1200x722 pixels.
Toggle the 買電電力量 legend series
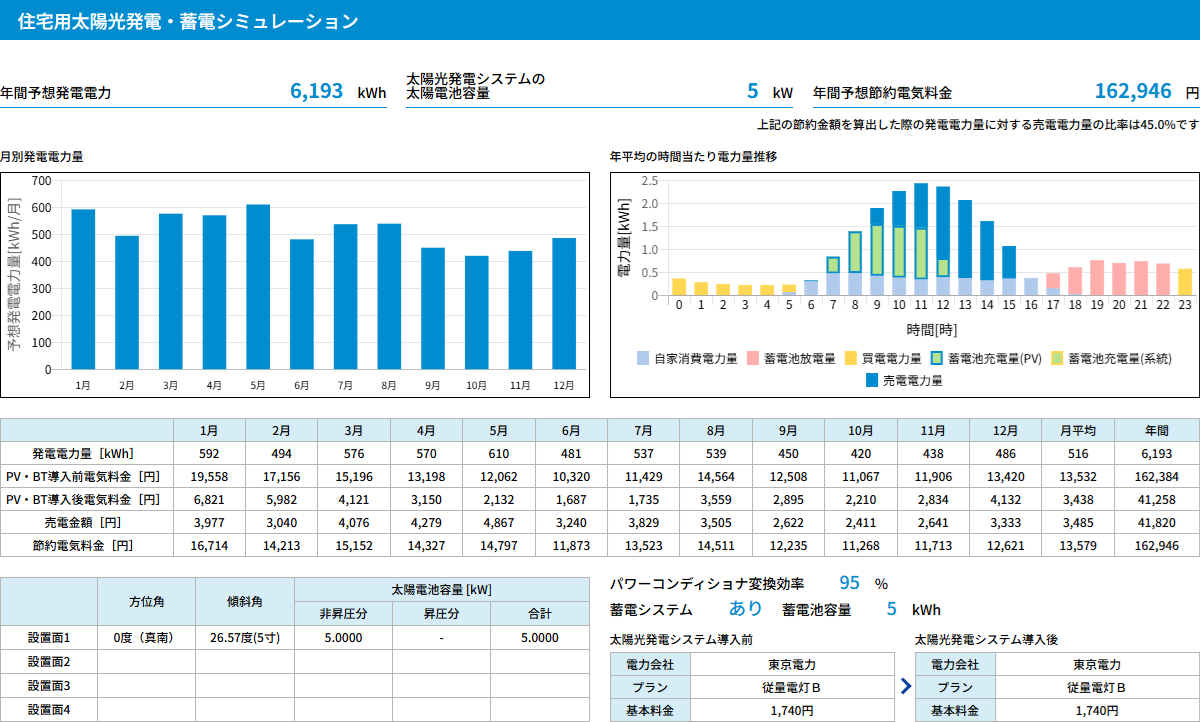pyautogui.click(x=891, y=358)
